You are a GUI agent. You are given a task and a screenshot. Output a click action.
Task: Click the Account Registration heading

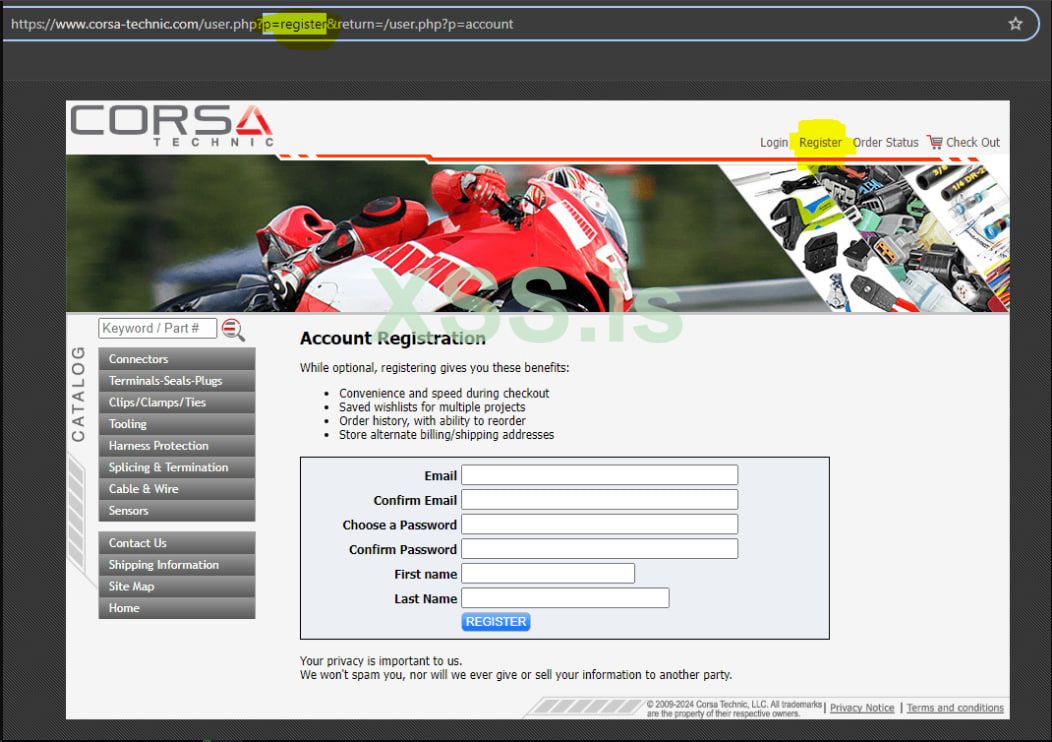(x=392, y=338)
